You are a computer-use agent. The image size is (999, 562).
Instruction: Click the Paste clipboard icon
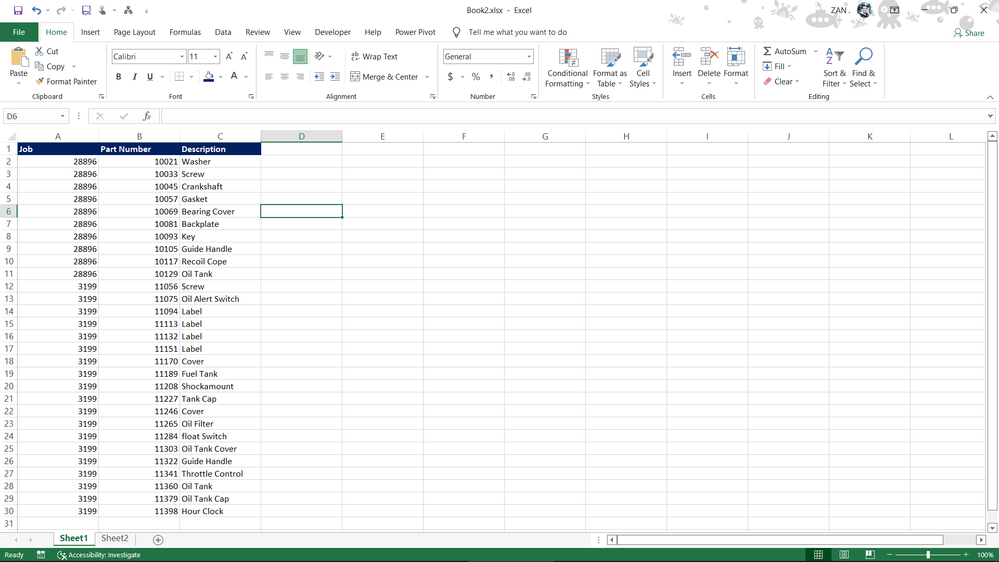tap(18, 59)
